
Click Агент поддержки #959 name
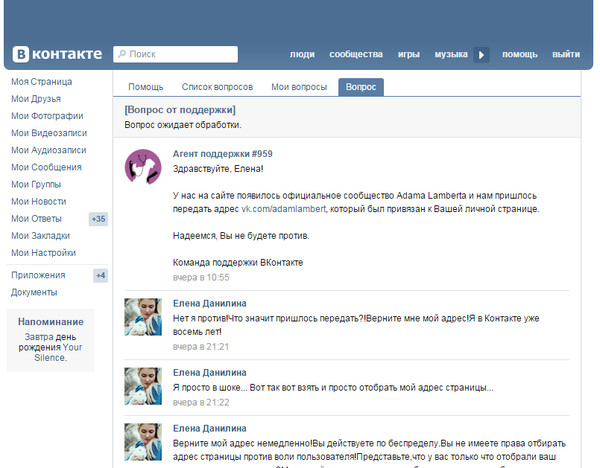tap(223, 154)
